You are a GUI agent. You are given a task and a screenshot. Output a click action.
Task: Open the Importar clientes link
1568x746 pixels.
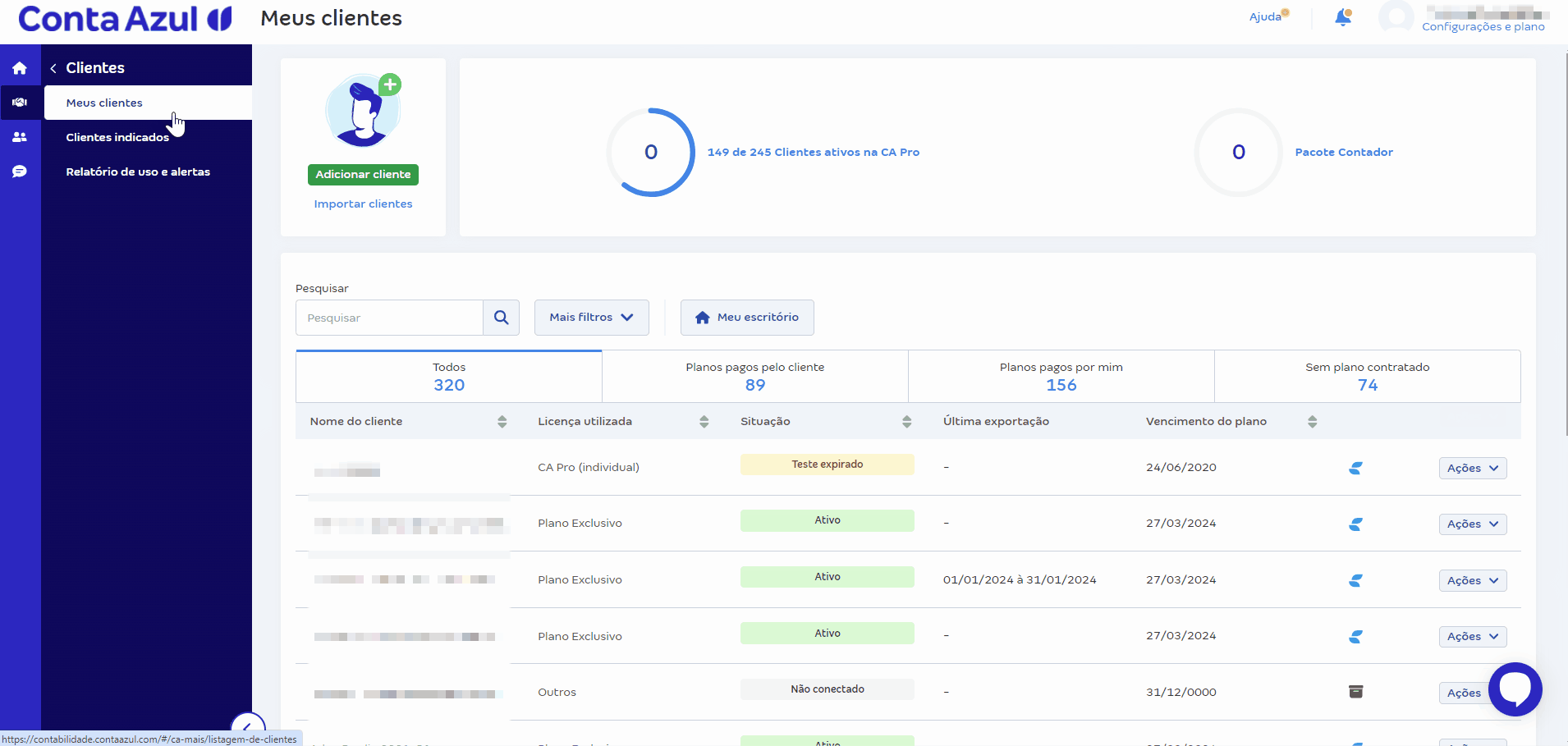[x=363, y=204]
